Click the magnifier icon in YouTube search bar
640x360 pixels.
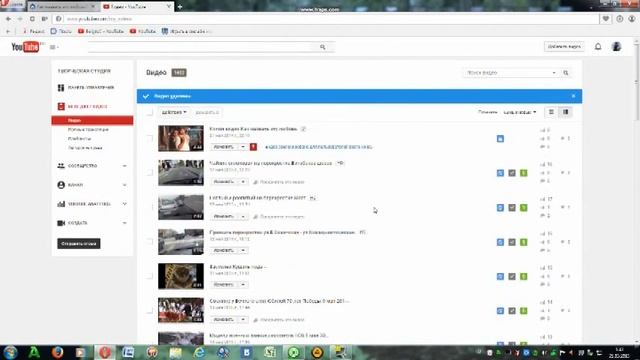322,47
